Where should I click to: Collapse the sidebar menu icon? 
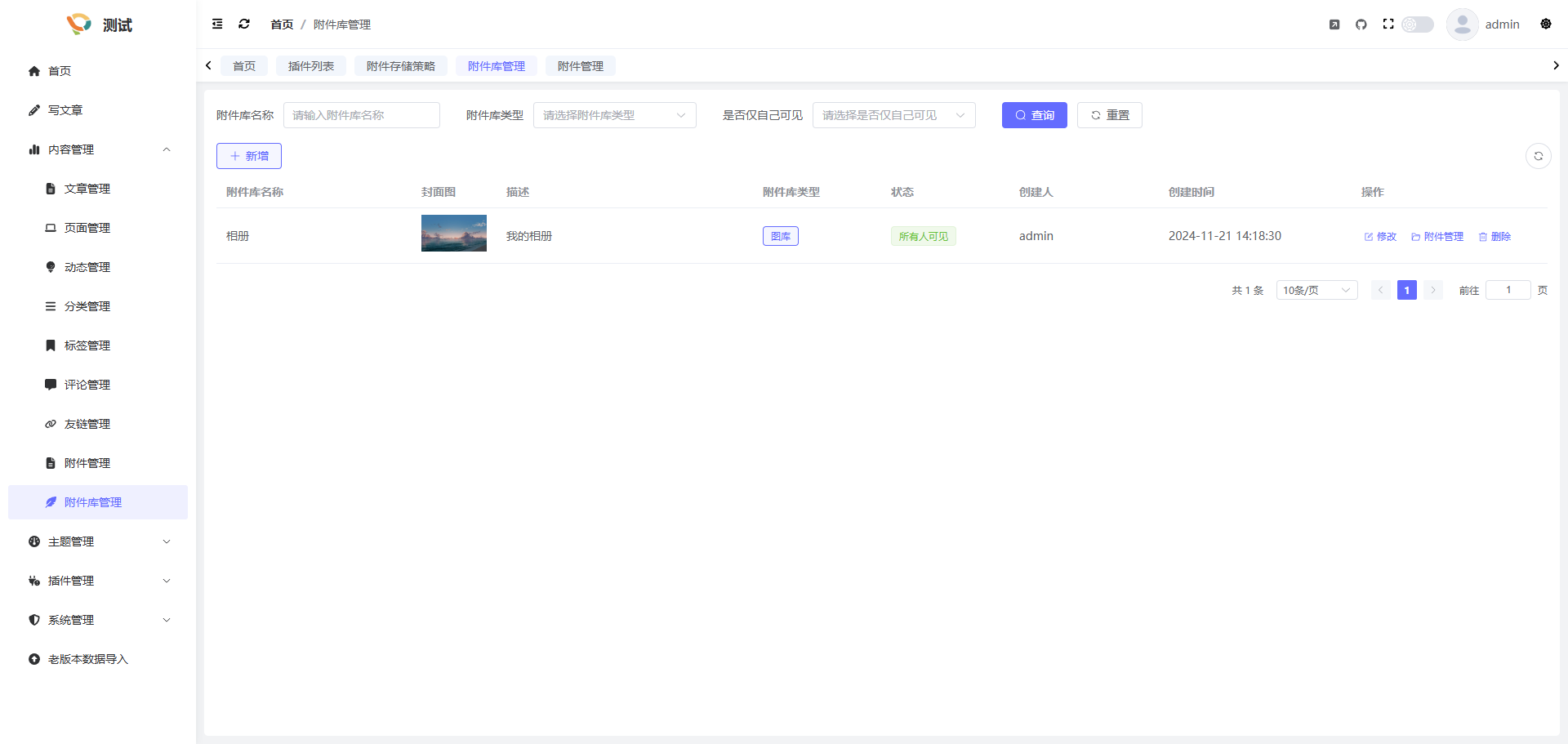(x=217, y=25)
